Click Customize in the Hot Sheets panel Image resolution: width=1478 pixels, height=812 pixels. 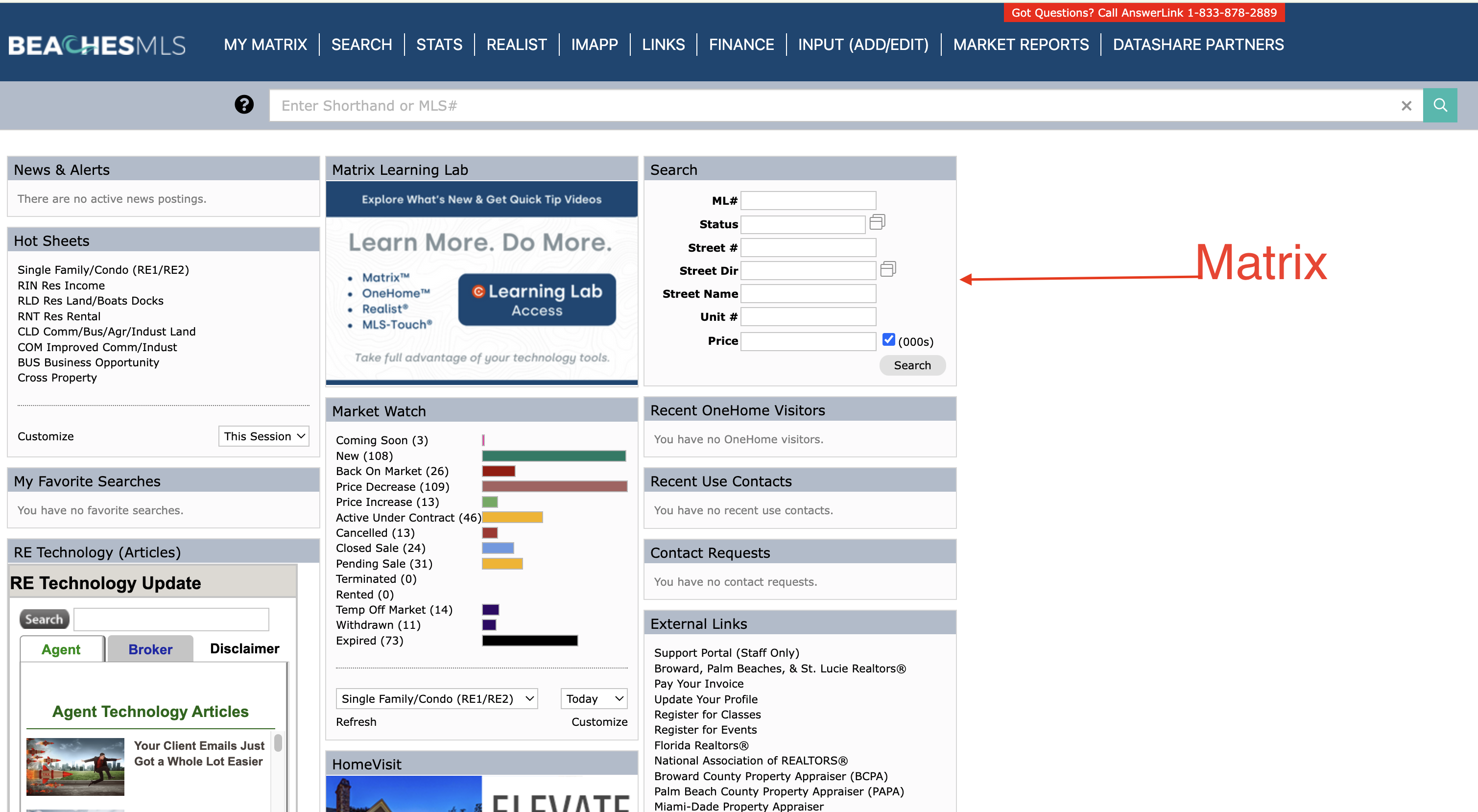(46, 436)
